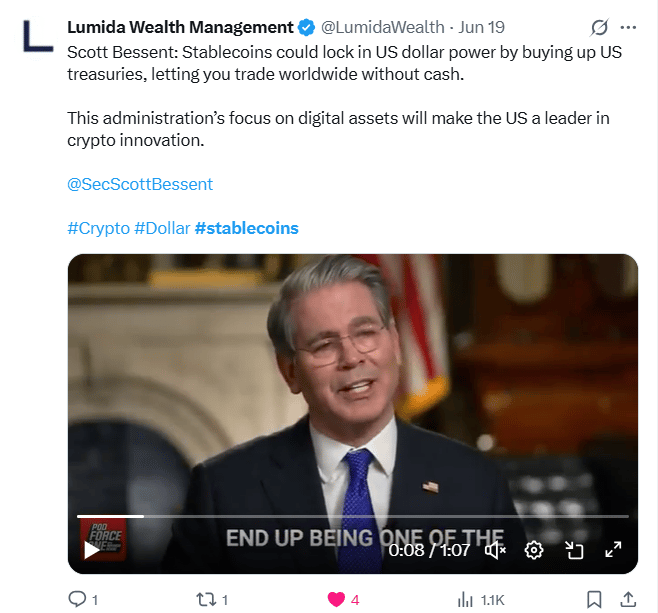The width and height of the screenshot is (658, 613).
Task: Open the reply comment icon
Action: [x=77, y=599]
